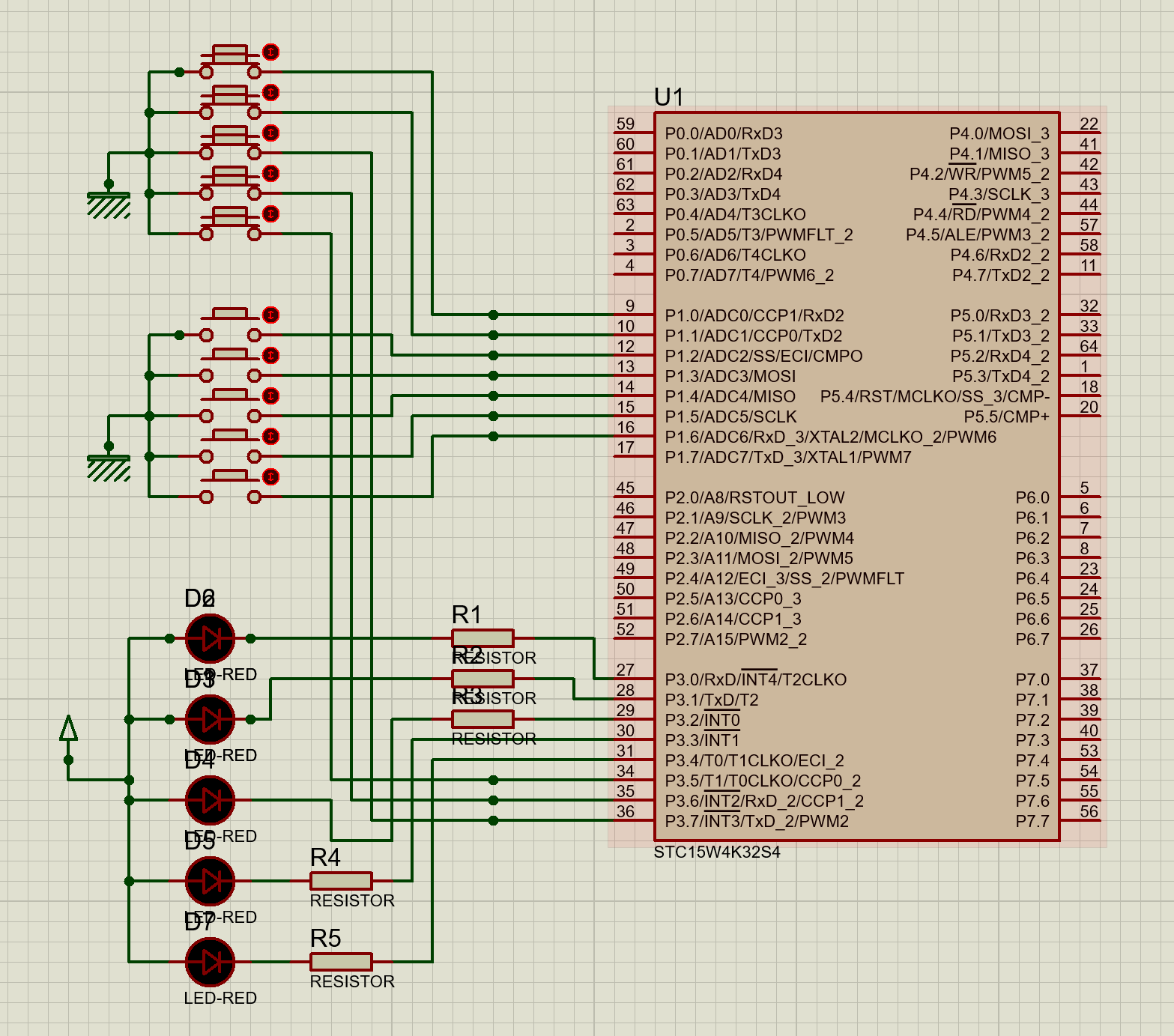Click pin label P7.7
Viewport: 1174px width, 1036px height.
click(1032, 821)
